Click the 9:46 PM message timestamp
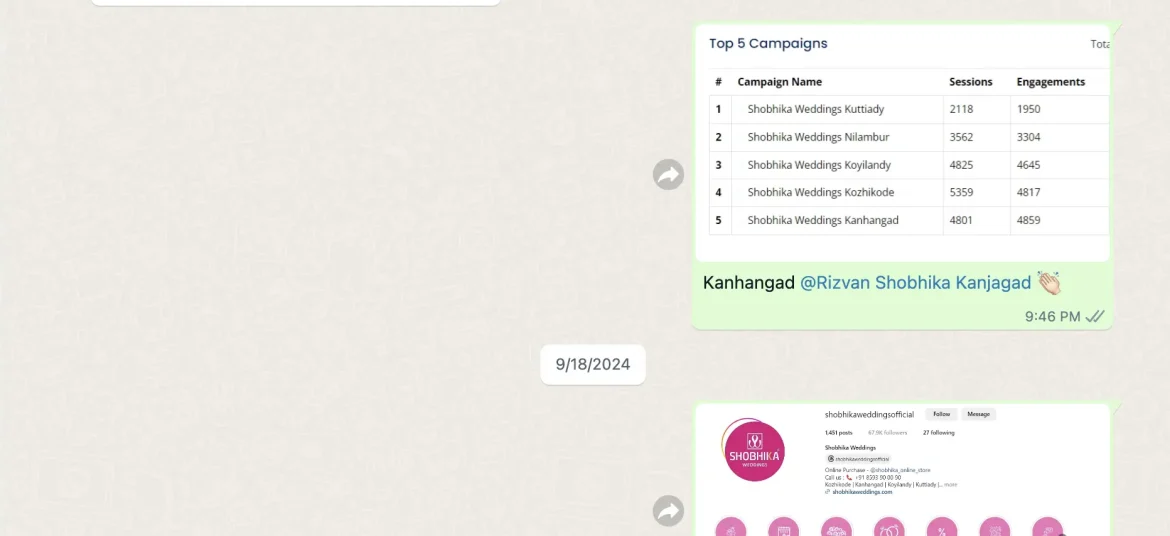The height and width of the screenshot is (536, 1170). (x=1052, y=317)
